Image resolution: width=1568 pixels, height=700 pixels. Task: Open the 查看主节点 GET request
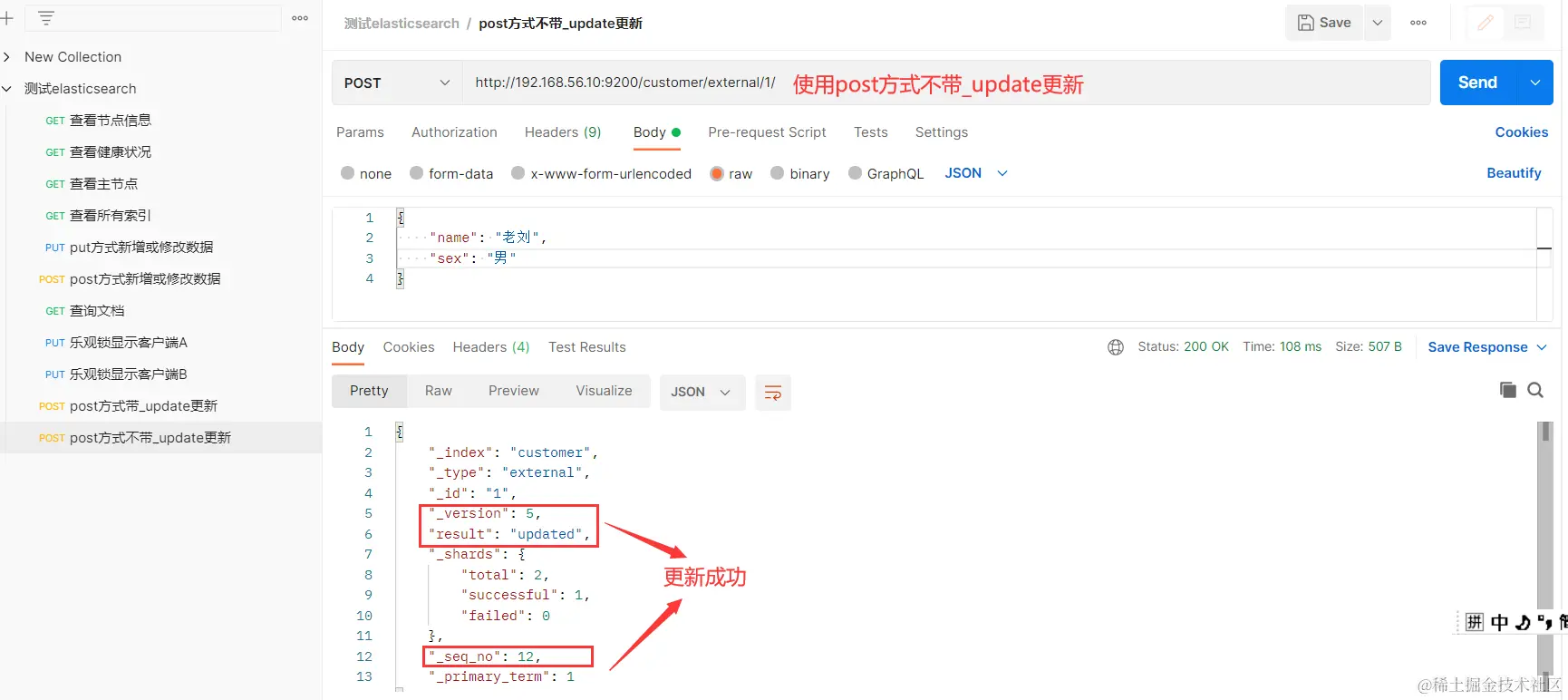pos(103,184)
